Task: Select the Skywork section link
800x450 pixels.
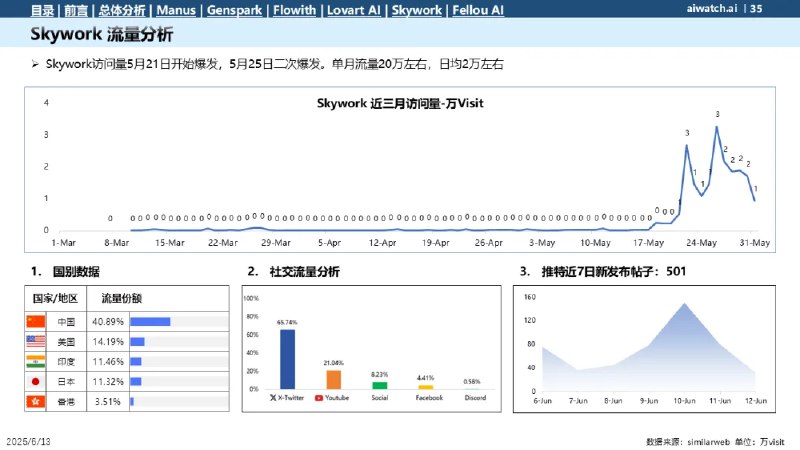Action: click(x=417, y=10)
